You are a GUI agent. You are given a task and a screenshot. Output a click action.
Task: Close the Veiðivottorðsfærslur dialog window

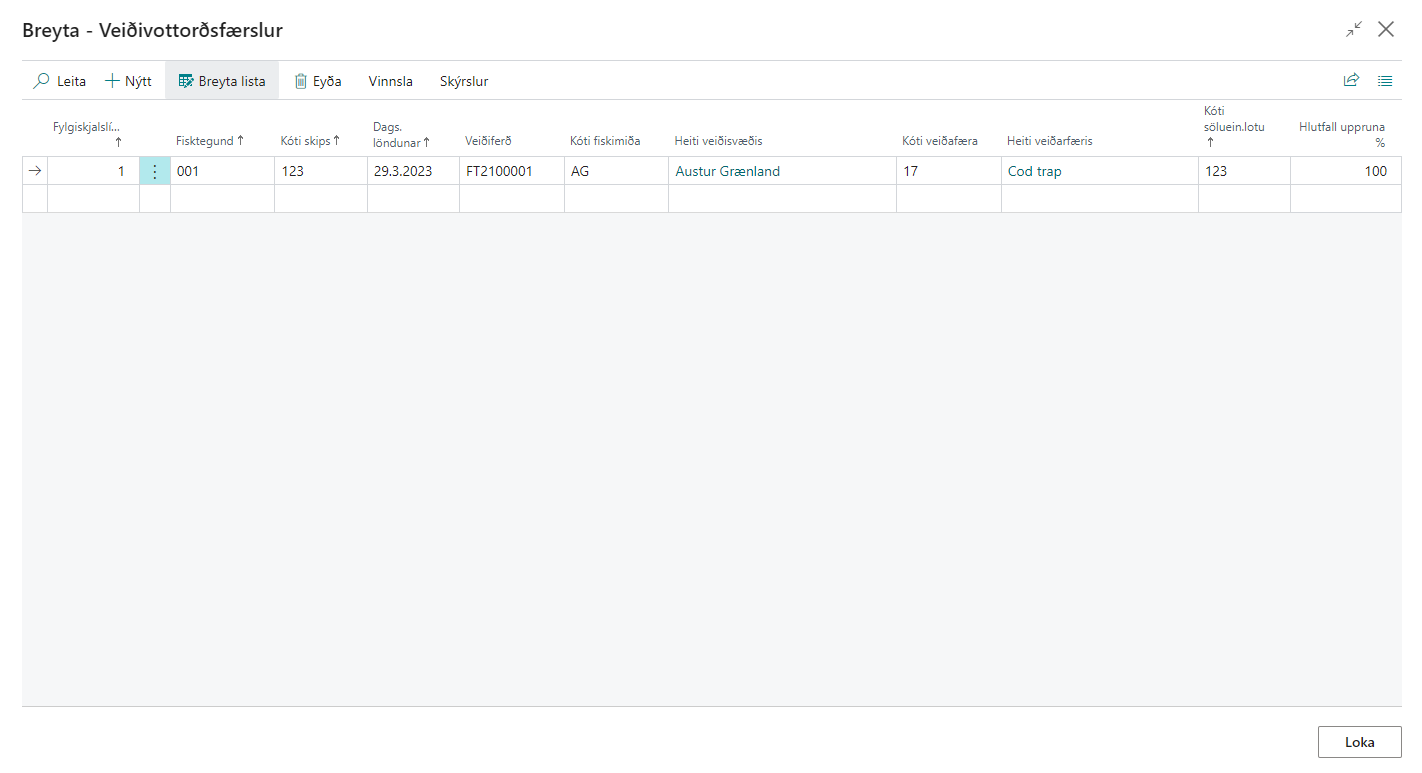[x=1386, y=29]
